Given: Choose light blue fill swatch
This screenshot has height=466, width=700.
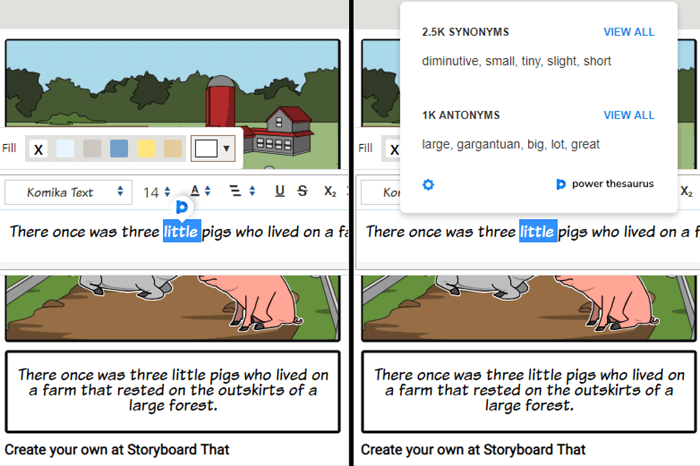Looking at the screenshot, I should coord(65,149).
